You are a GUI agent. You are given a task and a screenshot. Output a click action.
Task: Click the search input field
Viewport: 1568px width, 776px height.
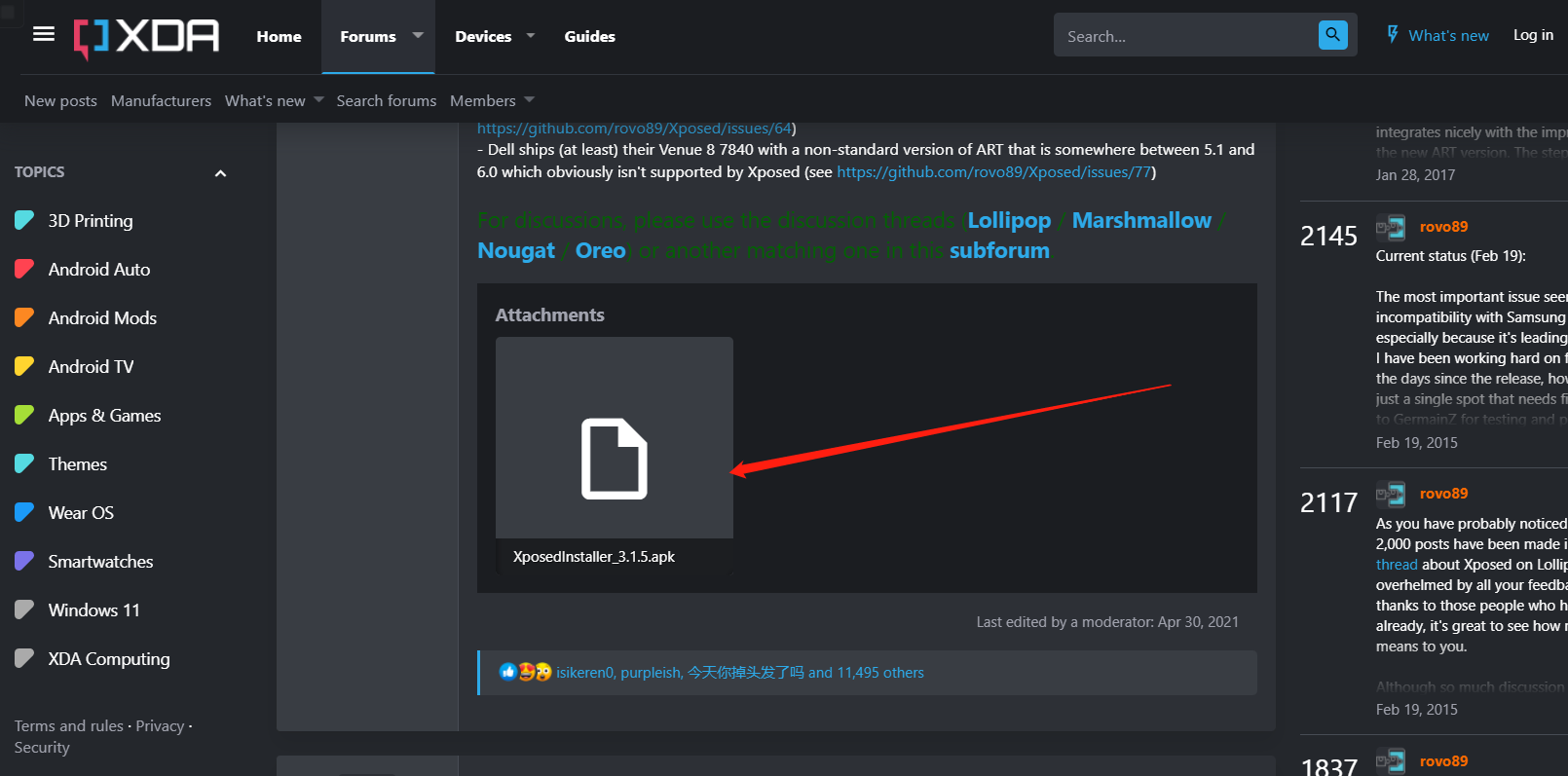1186,35
